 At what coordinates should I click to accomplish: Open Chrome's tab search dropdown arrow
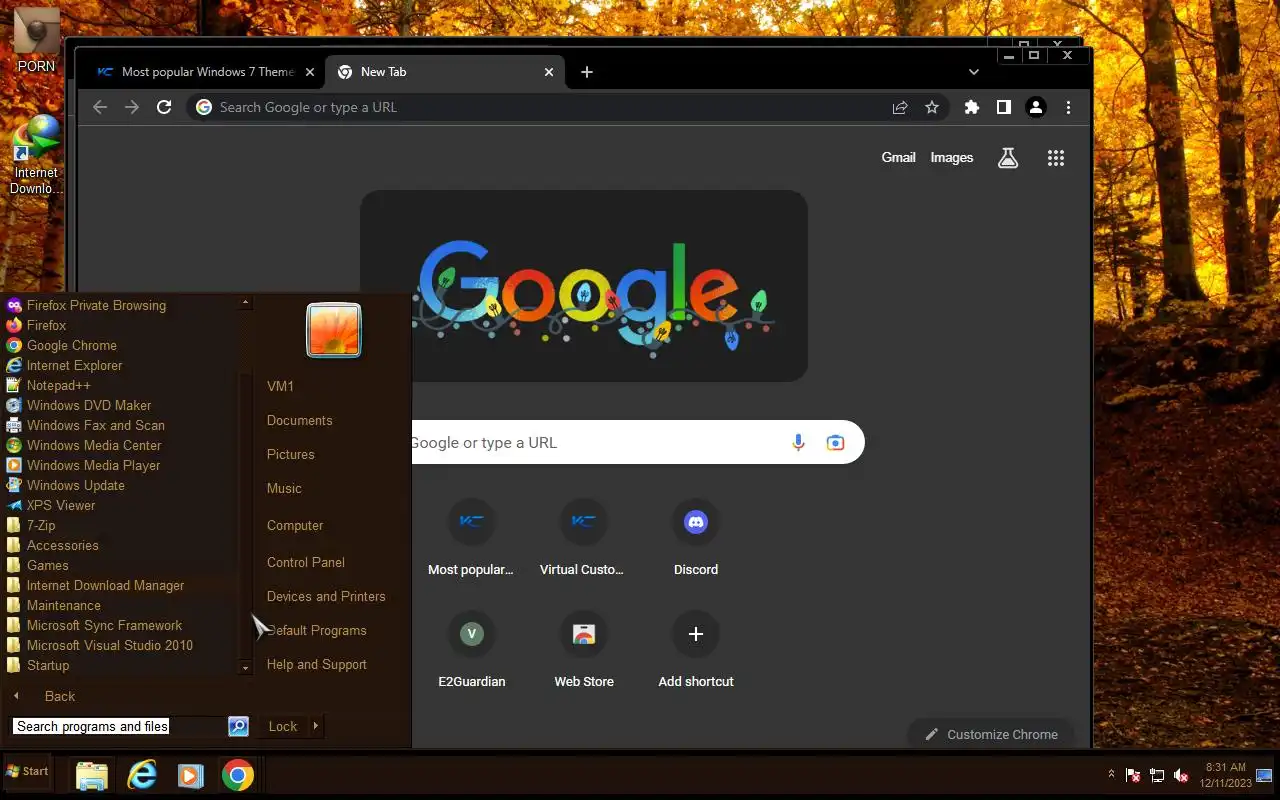pos(974,72)
